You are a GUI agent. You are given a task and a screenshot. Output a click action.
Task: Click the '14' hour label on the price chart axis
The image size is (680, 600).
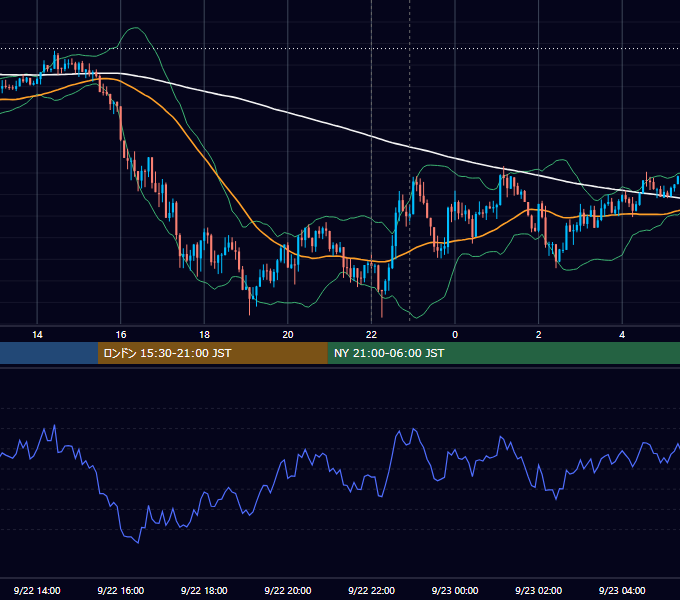(37, 335)
